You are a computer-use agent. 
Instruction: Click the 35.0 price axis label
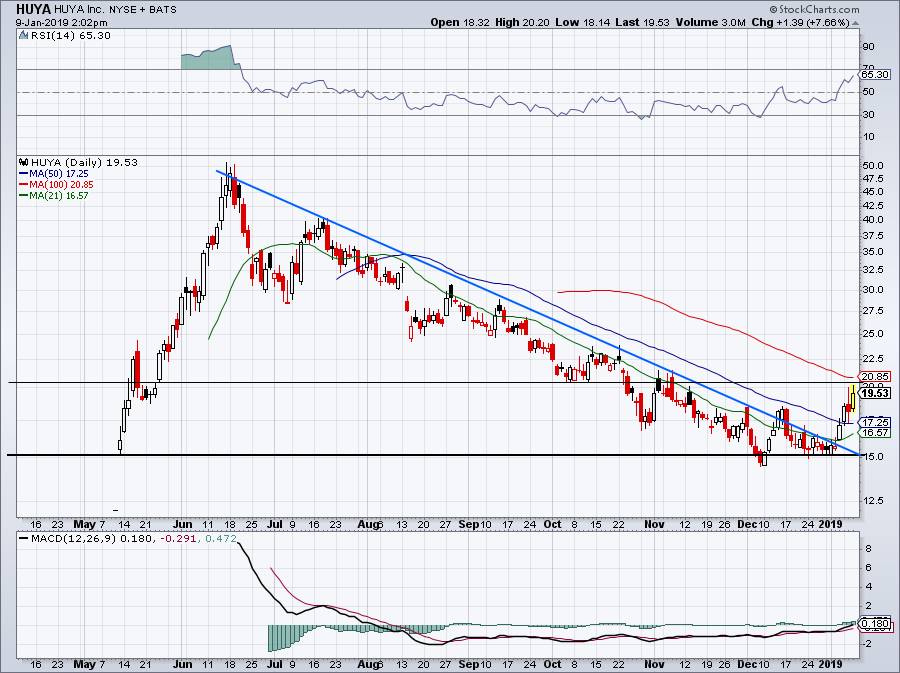click(x=872, y=252)
